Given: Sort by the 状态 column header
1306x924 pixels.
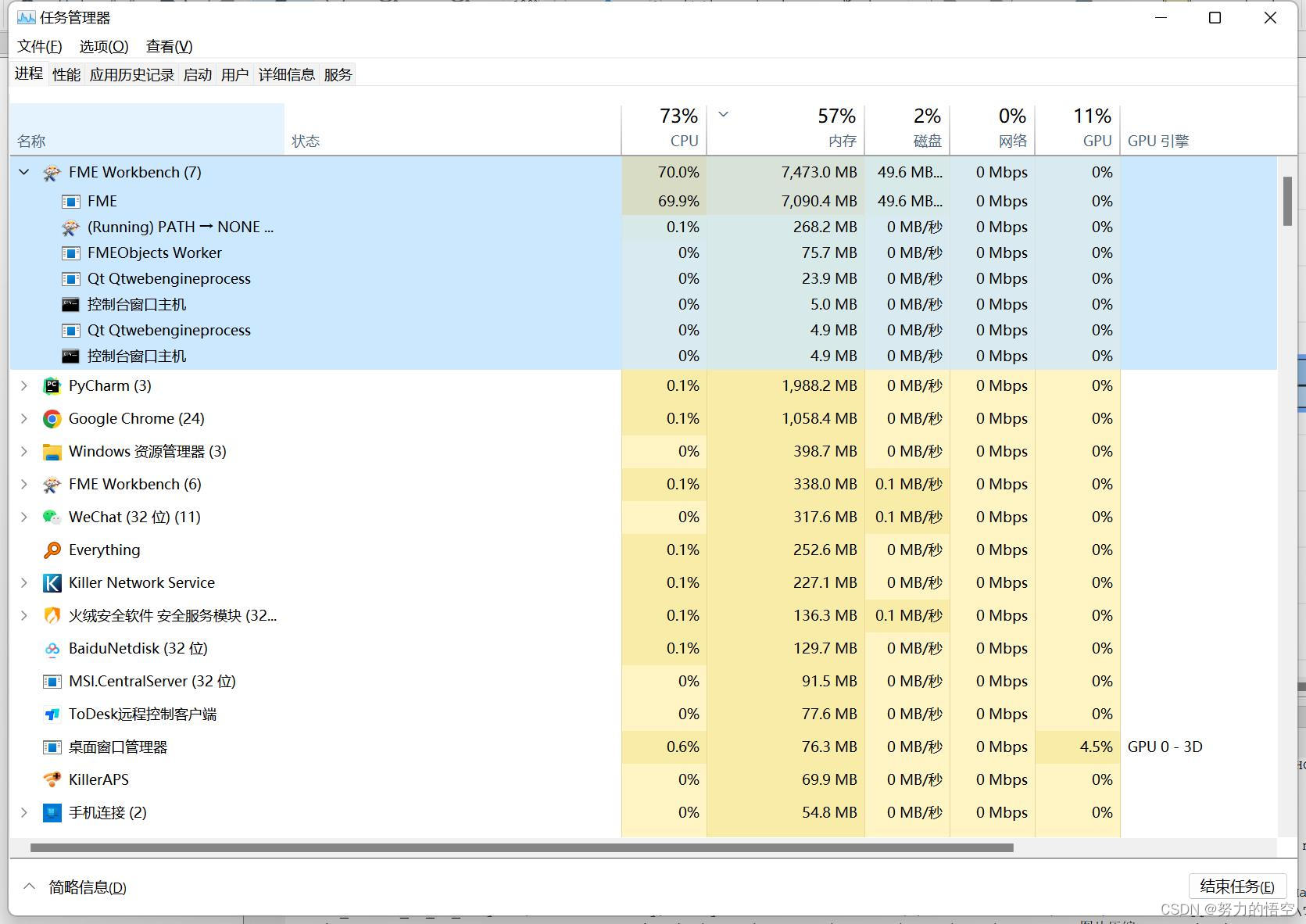Looking at the screenshot, I should tap(453, 129).
